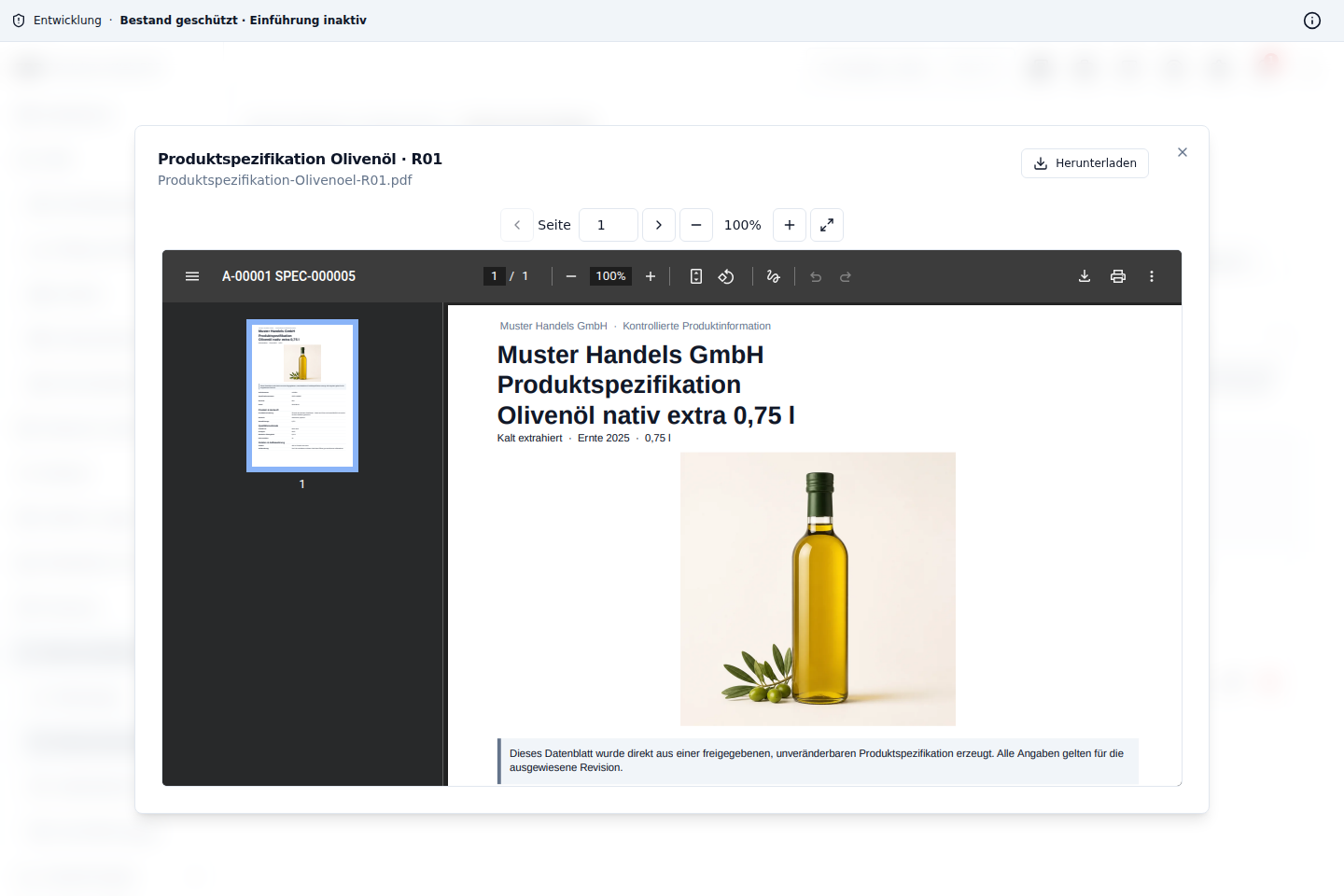Click the PDF viewer page number box

[x=495, y=276]
